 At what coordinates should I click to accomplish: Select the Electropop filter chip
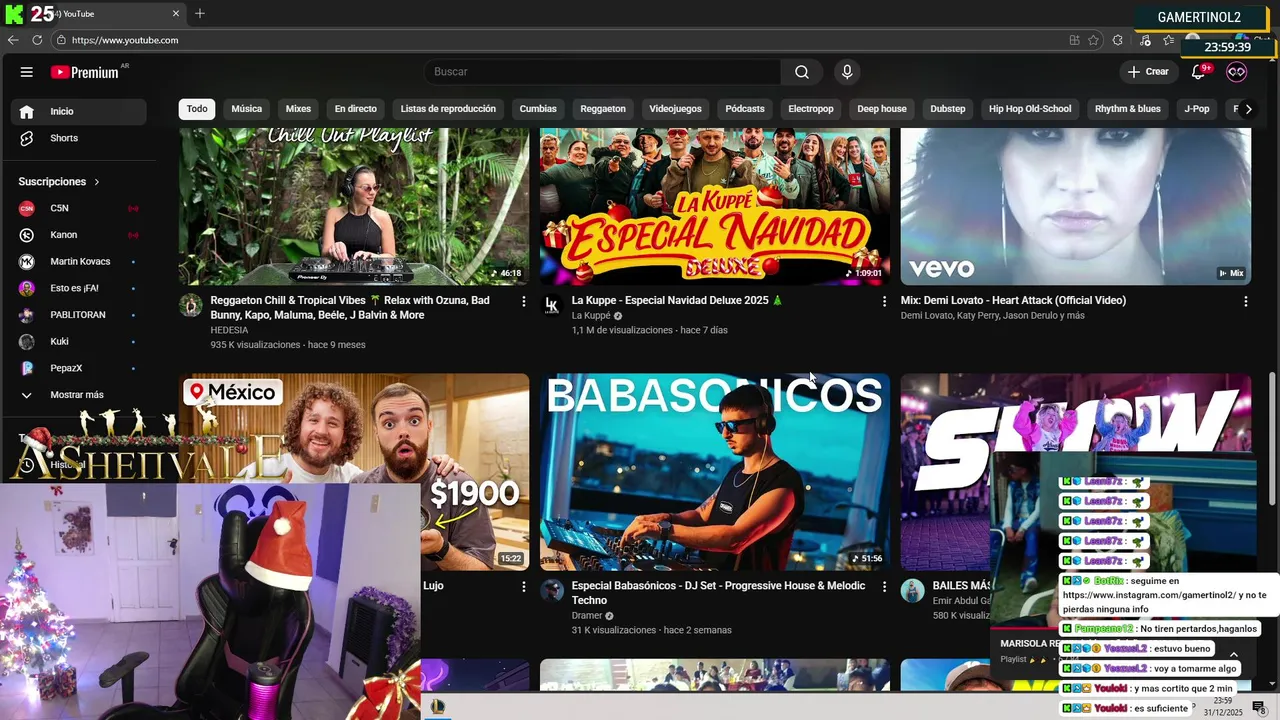(811, 109)
